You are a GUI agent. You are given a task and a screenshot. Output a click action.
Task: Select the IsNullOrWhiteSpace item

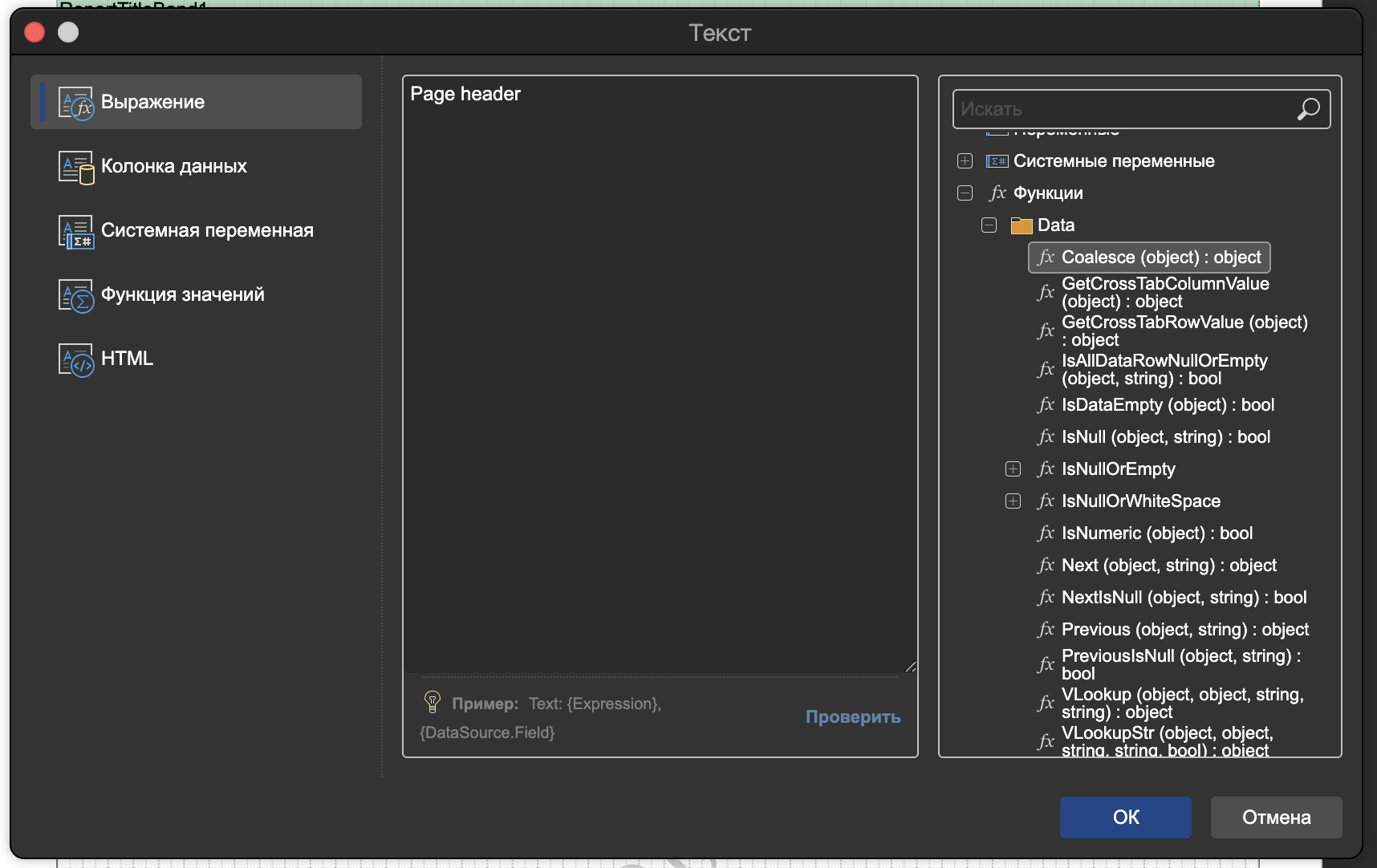pyautogui.click(x=1141, y=501)
